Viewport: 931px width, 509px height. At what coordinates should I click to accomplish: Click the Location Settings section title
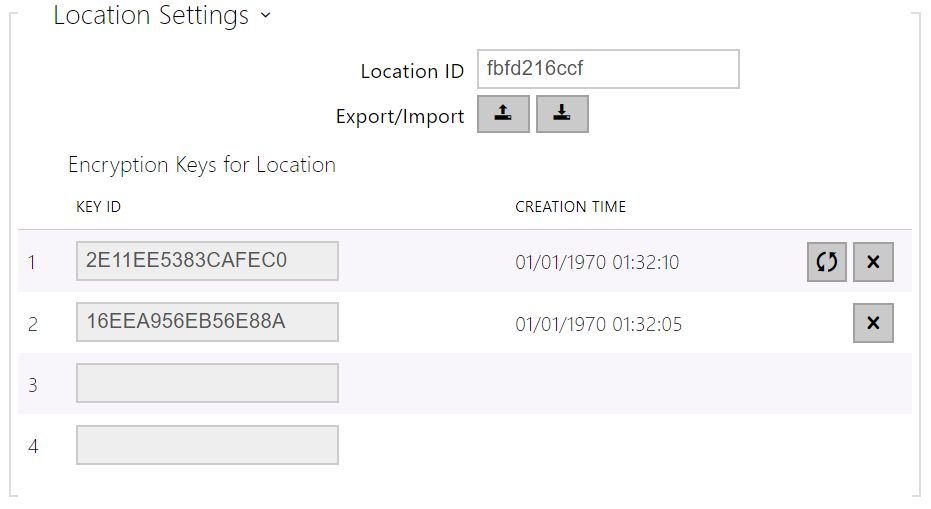151,16
